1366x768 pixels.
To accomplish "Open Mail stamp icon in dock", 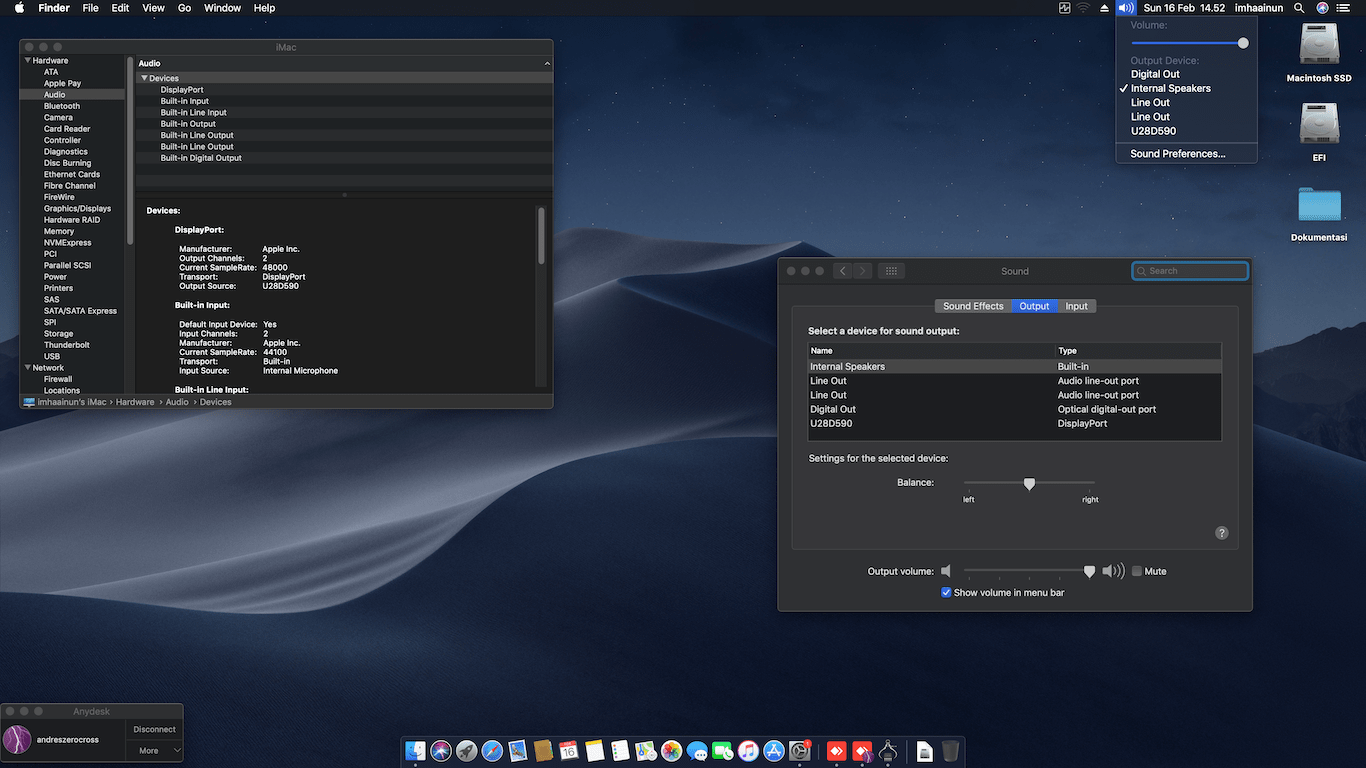I will (x=518, y=751).
